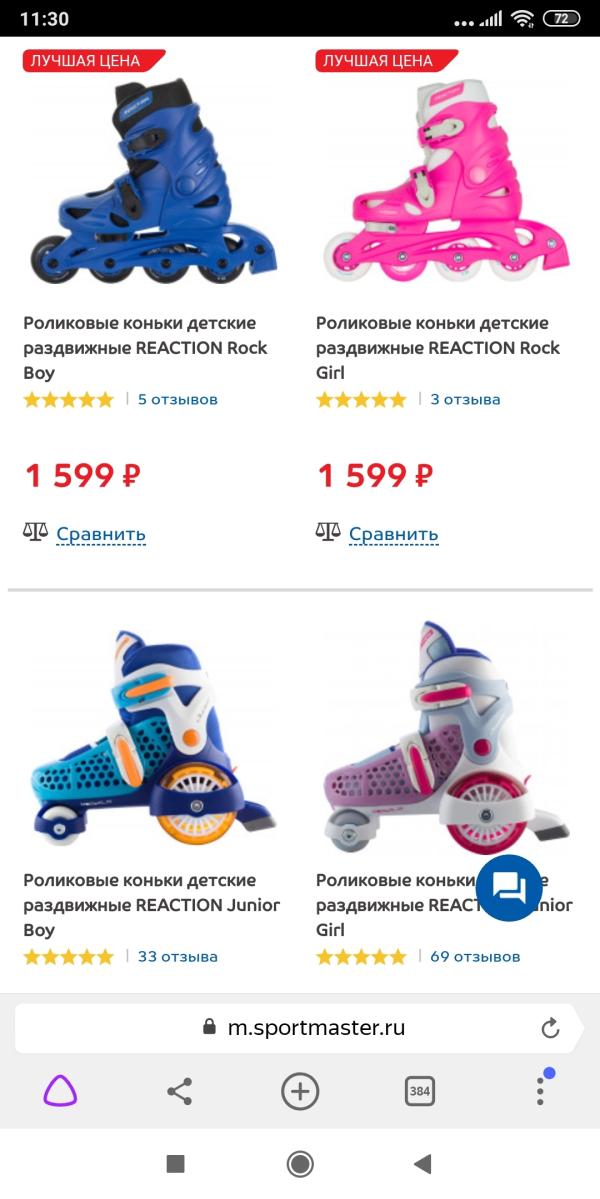Open the pink REACTION Rock Girl skate image
The height and width of the screenshot is (1199, 600).
pos(446,181)
